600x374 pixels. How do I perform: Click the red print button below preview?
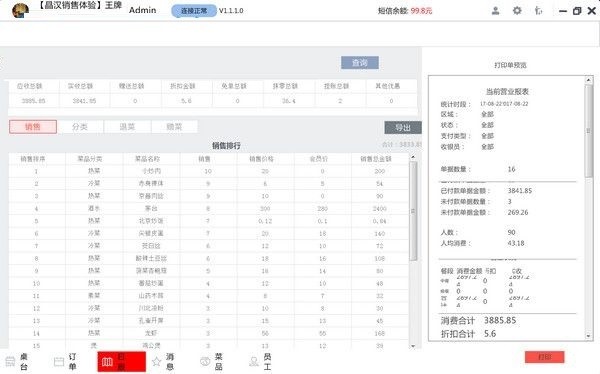[x=545, y=357]
